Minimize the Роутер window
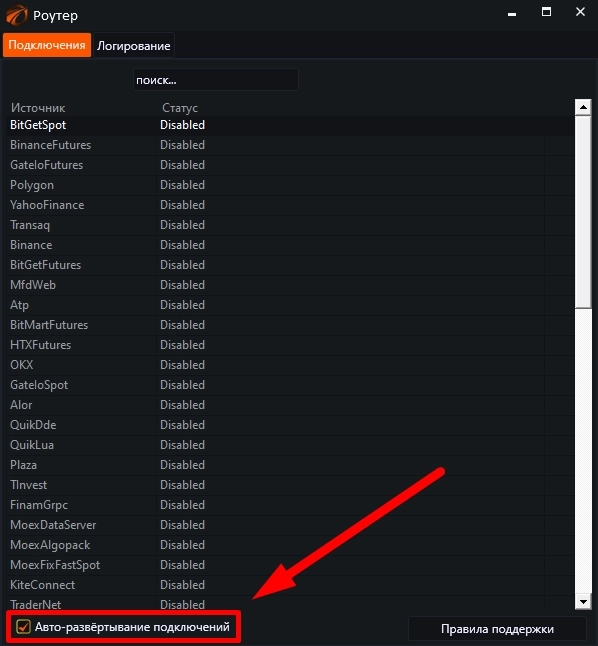This screenshot has height=646, width=598. (512, 14)
